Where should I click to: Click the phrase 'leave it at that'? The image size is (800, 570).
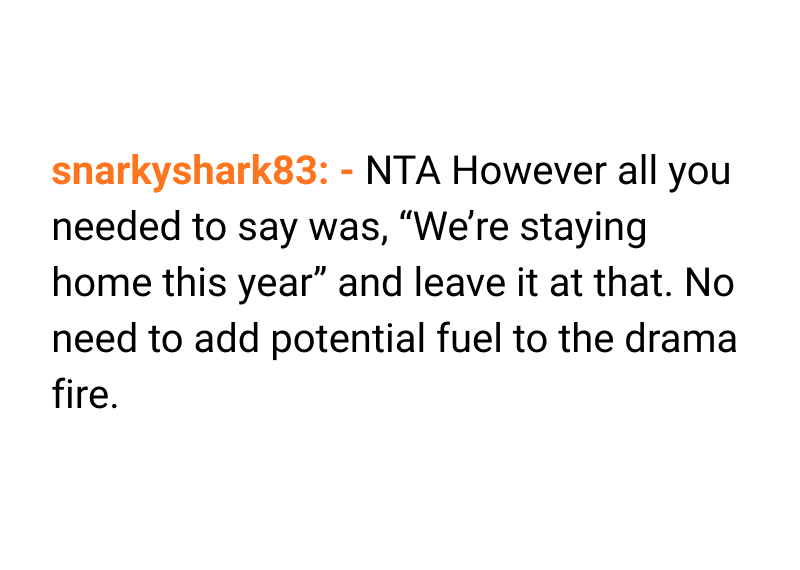[553, 284]
